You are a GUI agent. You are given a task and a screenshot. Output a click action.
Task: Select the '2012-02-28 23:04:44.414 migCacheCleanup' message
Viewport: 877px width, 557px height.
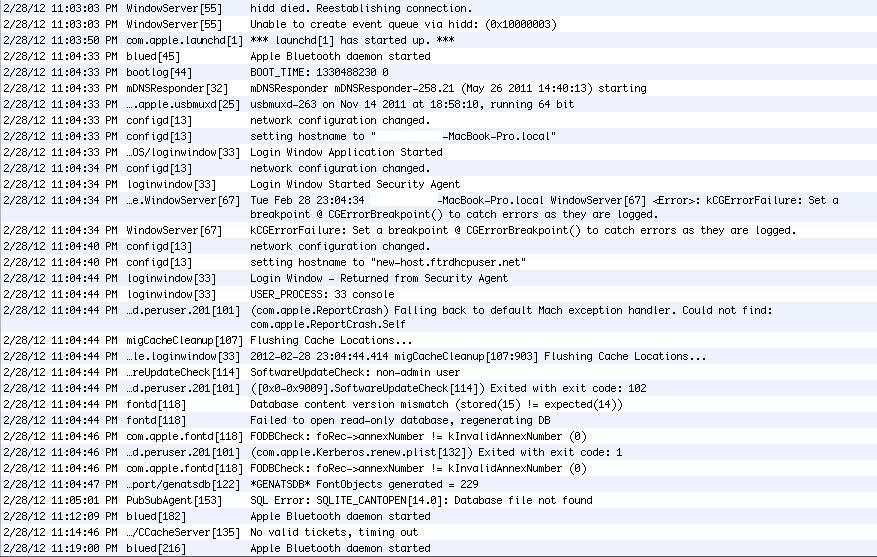tap(478, 357)
